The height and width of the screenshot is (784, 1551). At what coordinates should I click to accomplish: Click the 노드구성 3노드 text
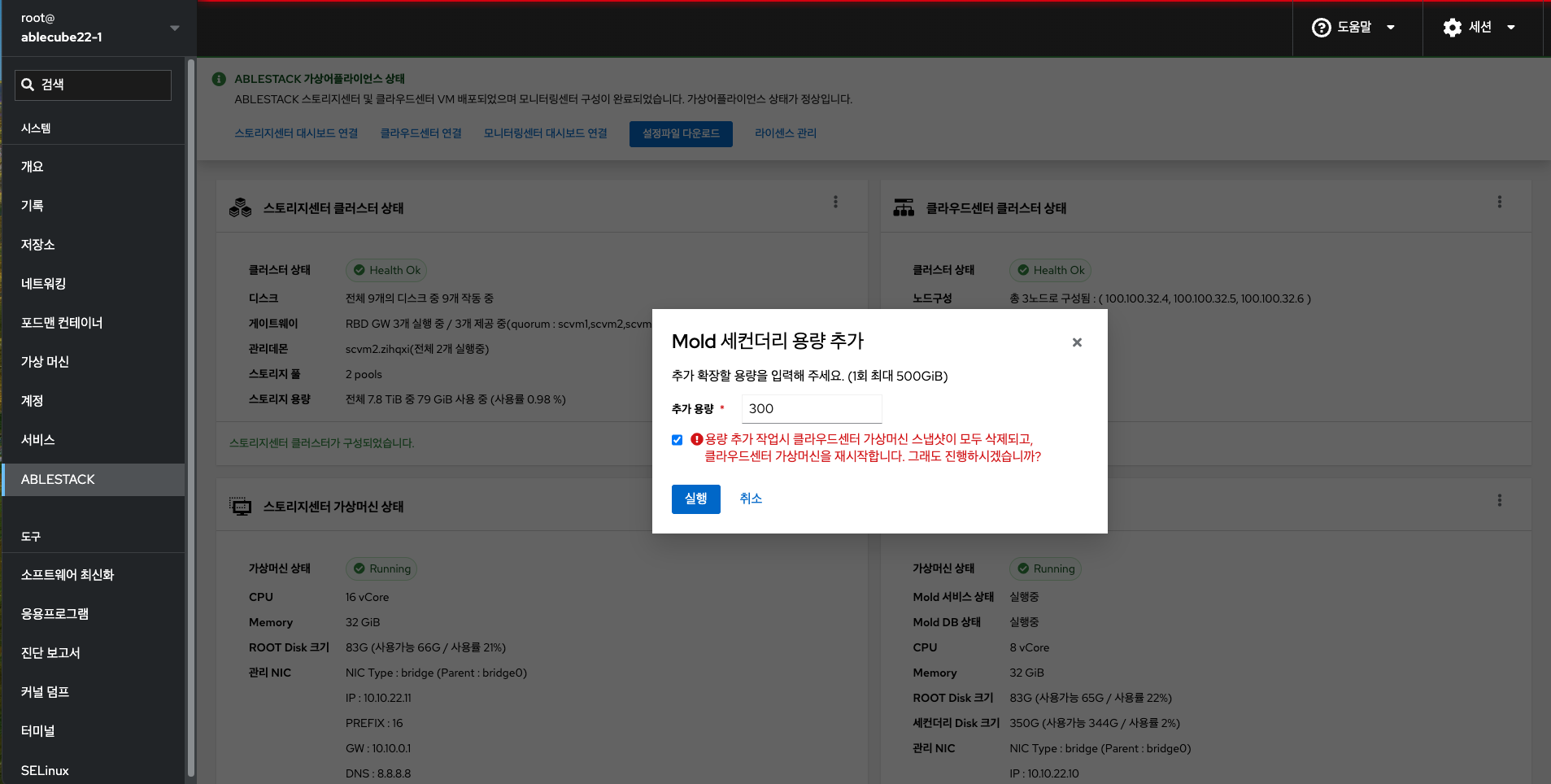point(1161,298)
